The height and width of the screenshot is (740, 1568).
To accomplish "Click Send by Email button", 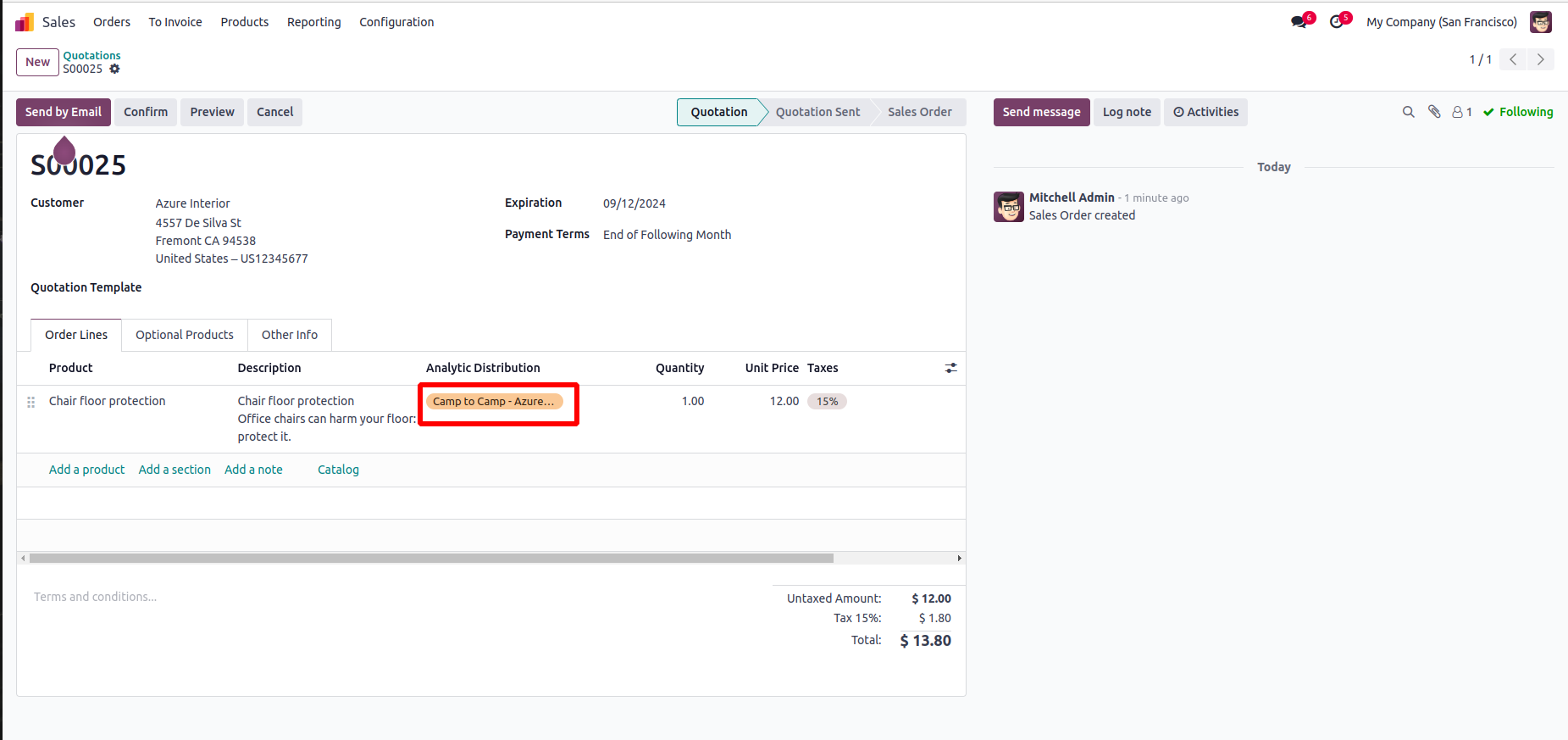I will coord(64,112).
